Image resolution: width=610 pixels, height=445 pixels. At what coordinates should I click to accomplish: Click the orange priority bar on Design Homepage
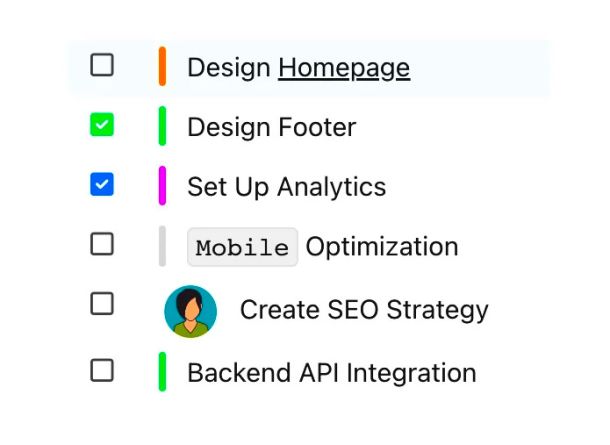point(162,66)
